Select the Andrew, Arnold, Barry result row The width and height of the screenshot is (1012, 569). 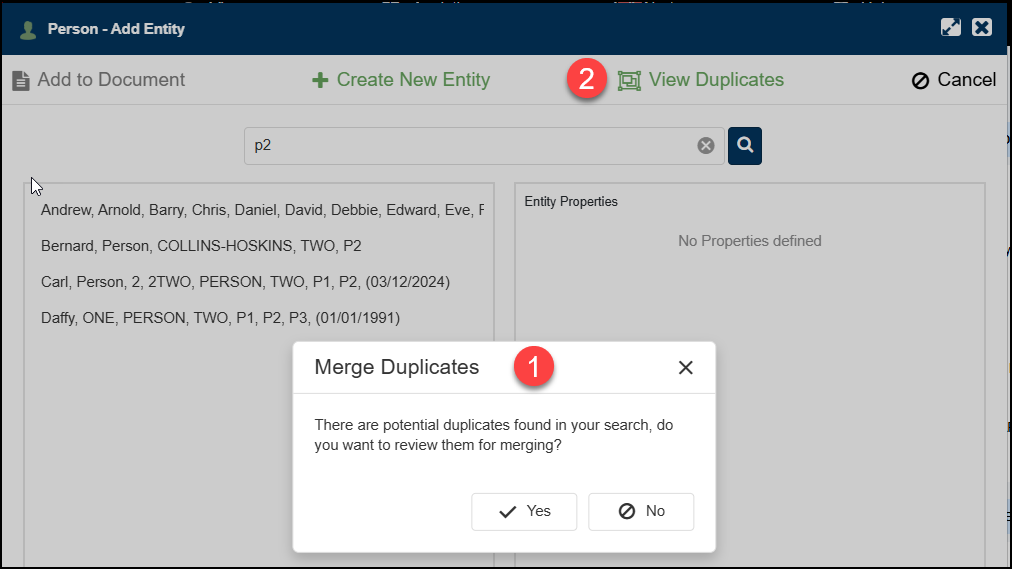tap(262, 210)
